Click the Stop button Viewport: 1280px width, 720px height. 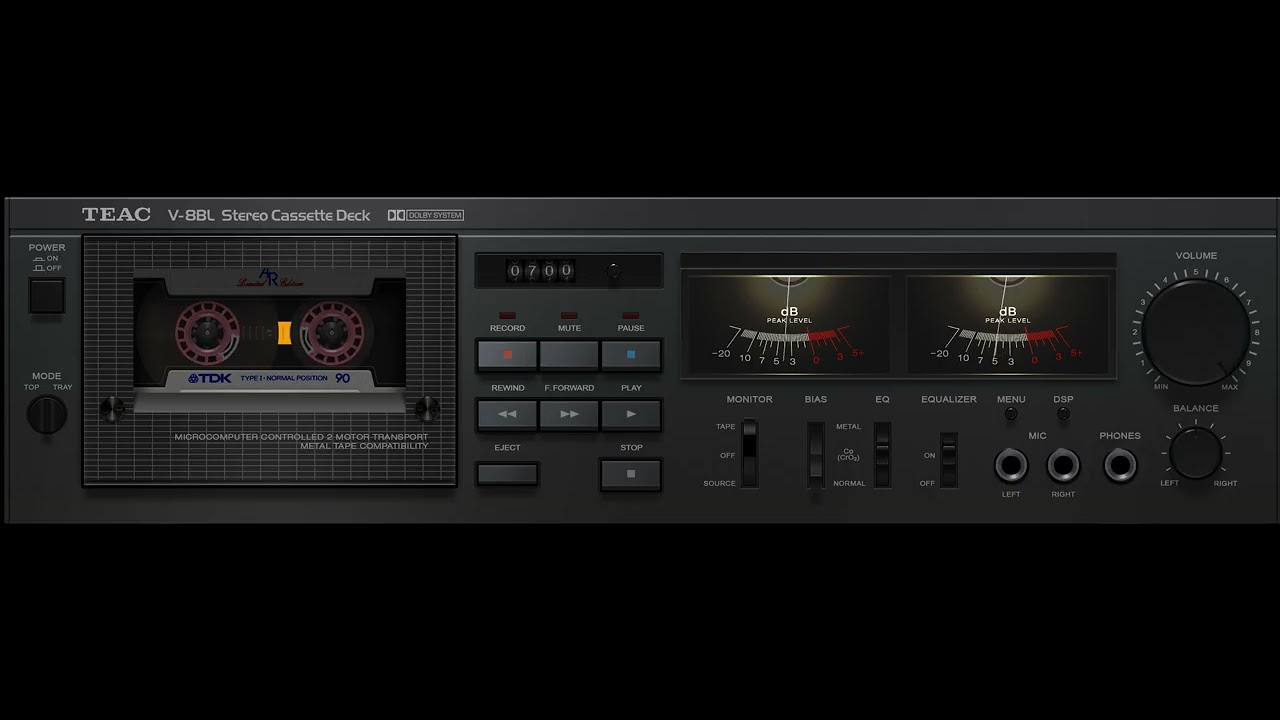click(631, 474)
